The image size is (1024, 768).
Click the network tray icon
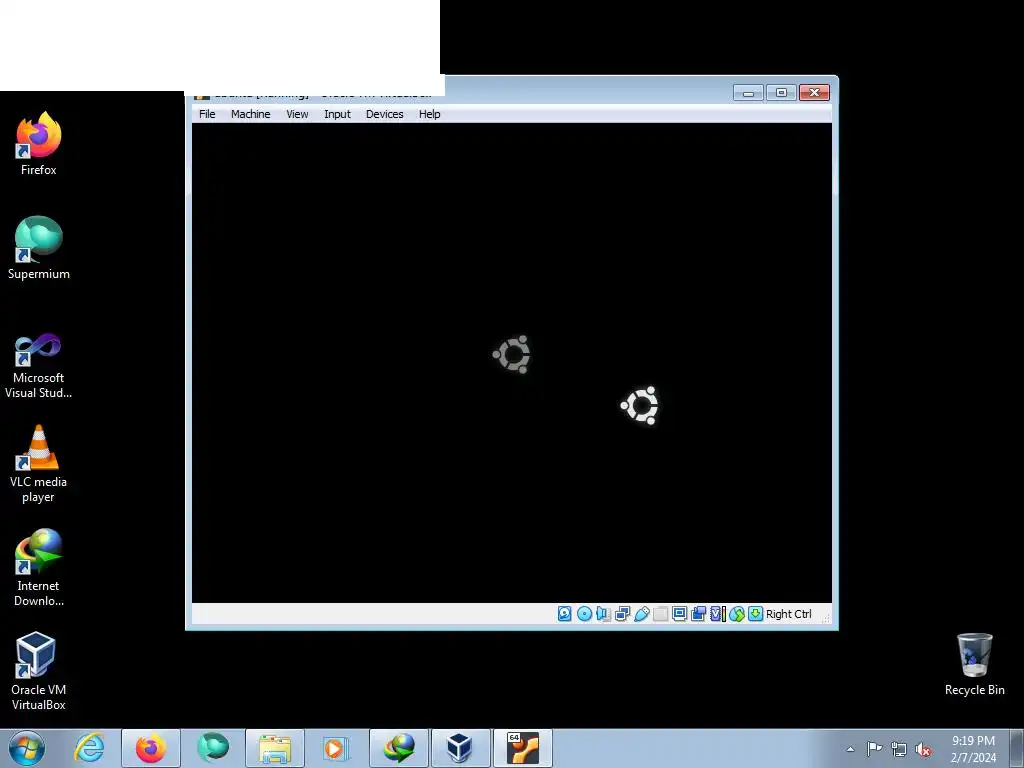pyautogui.click(x=899, y=749)
